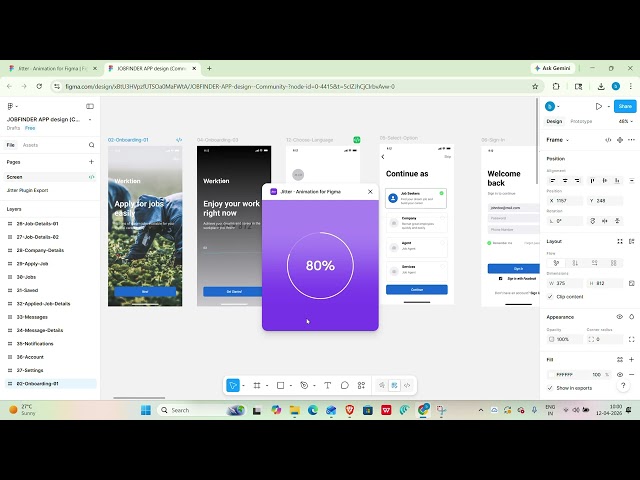
Task: Click the X position field 1157
Action: (x=564, y=201)
